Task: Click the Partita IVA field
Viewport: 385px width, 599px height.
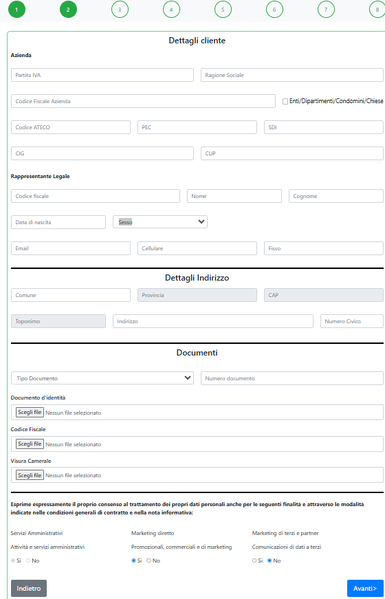Action: 102,75
